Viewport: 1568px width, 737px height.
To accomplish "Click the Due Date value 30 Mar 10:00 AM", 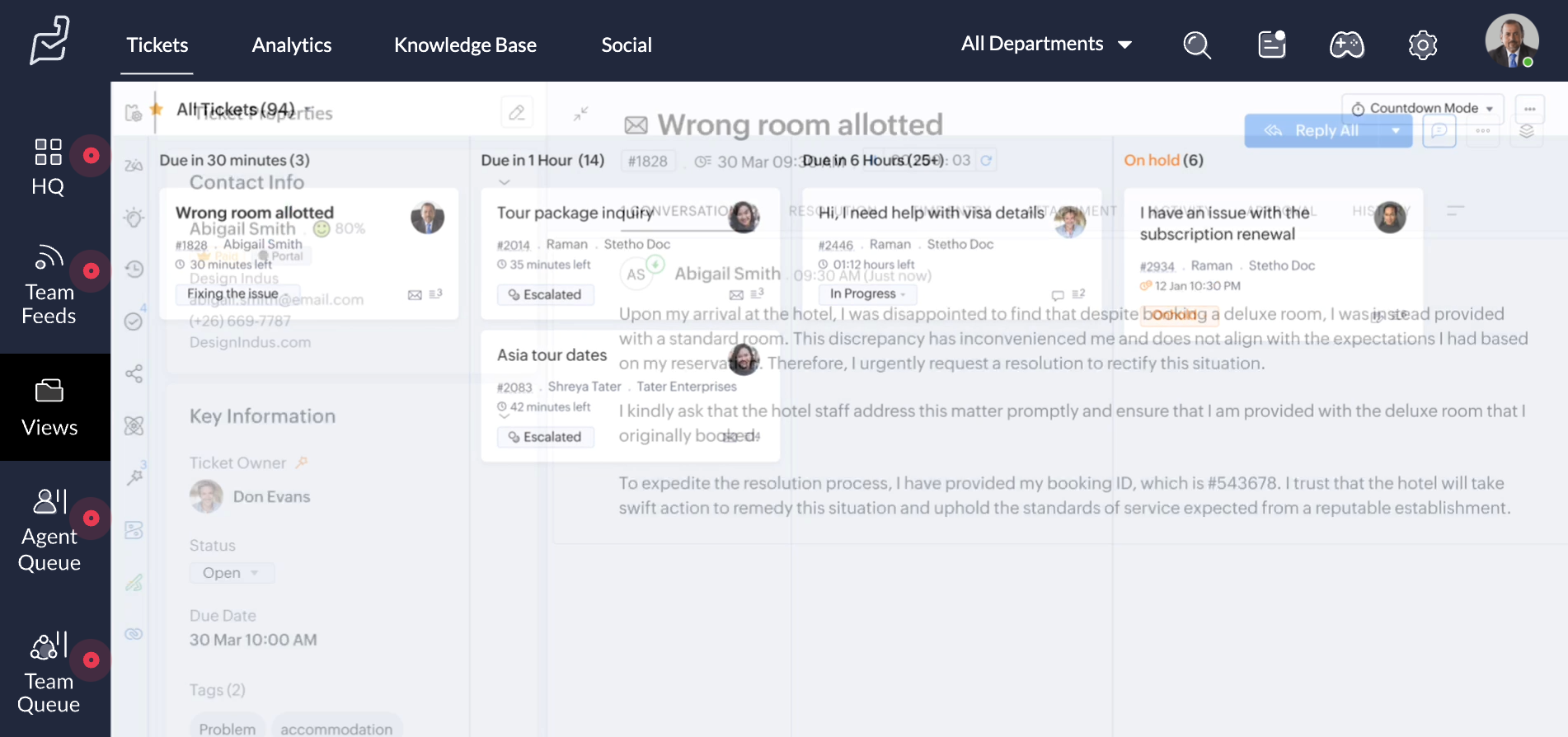I will coord(253,640).
